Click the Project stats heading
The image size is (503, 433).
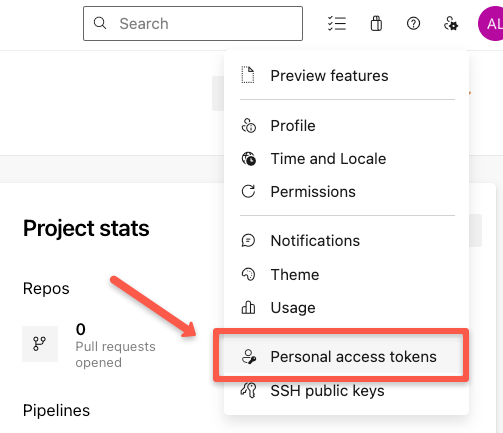click(x=86, y=229)
